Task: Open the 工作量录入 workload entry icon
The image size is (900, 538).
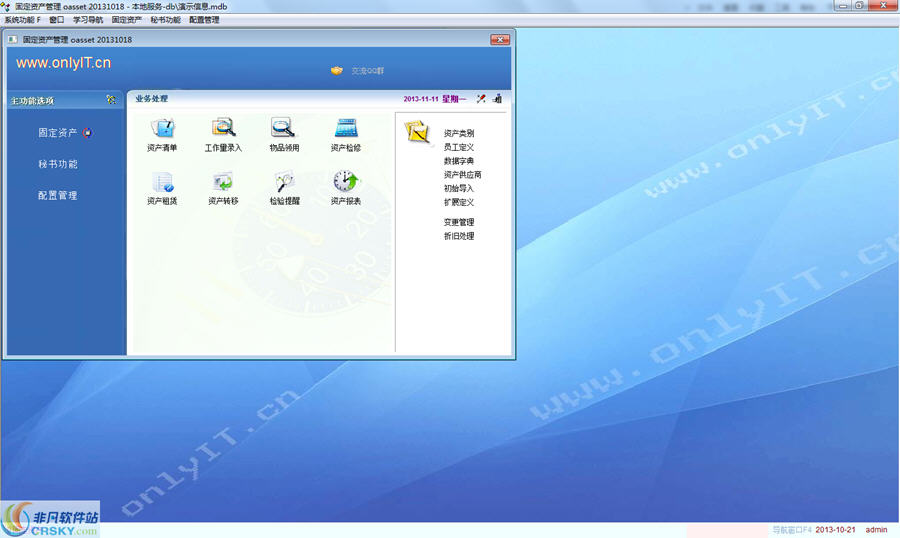Action: point(223,128)
